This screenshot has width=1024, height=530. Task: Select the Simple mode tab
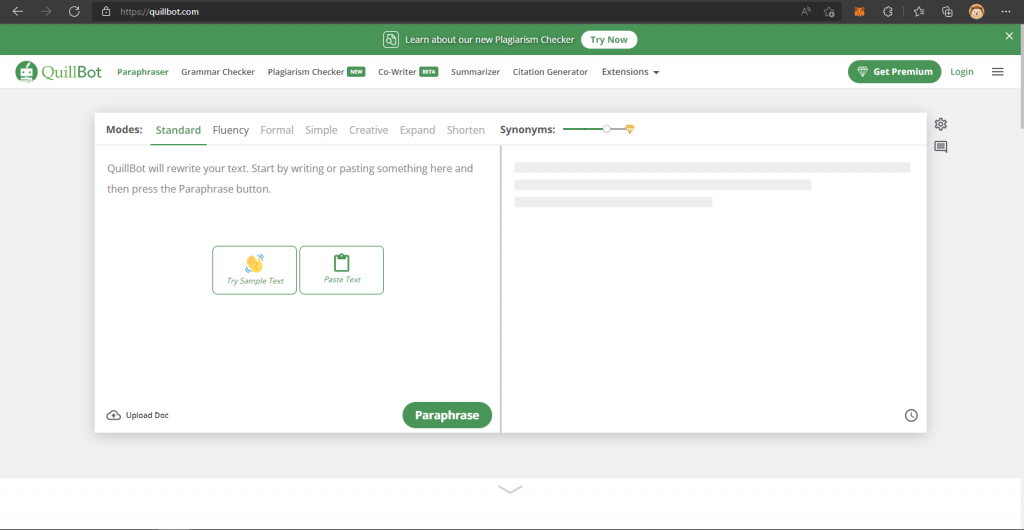tap(321, 130)
